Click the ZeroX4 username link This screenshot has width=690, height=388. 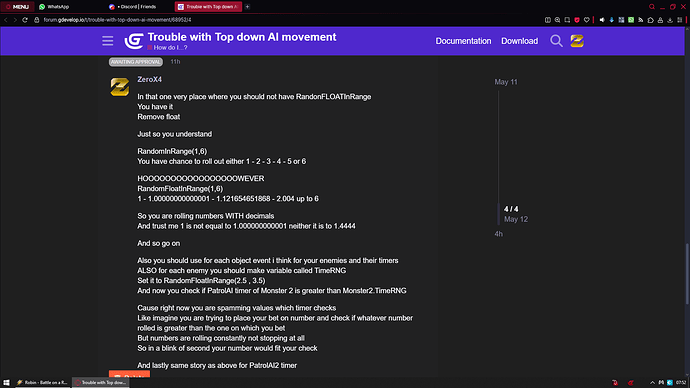[150, 79]
